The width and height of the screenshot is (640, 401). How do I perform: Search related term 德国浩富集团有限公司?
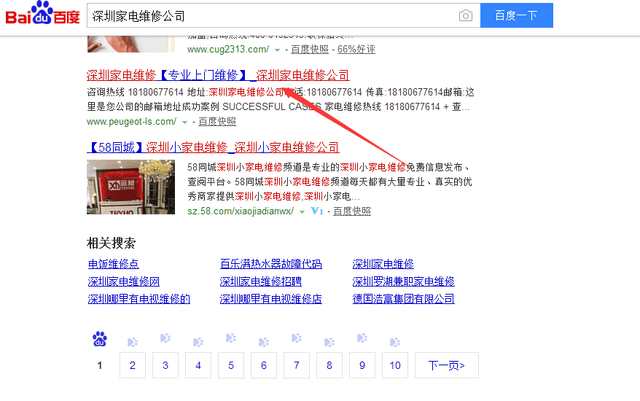pyautogui.click(x=403, y=299)
